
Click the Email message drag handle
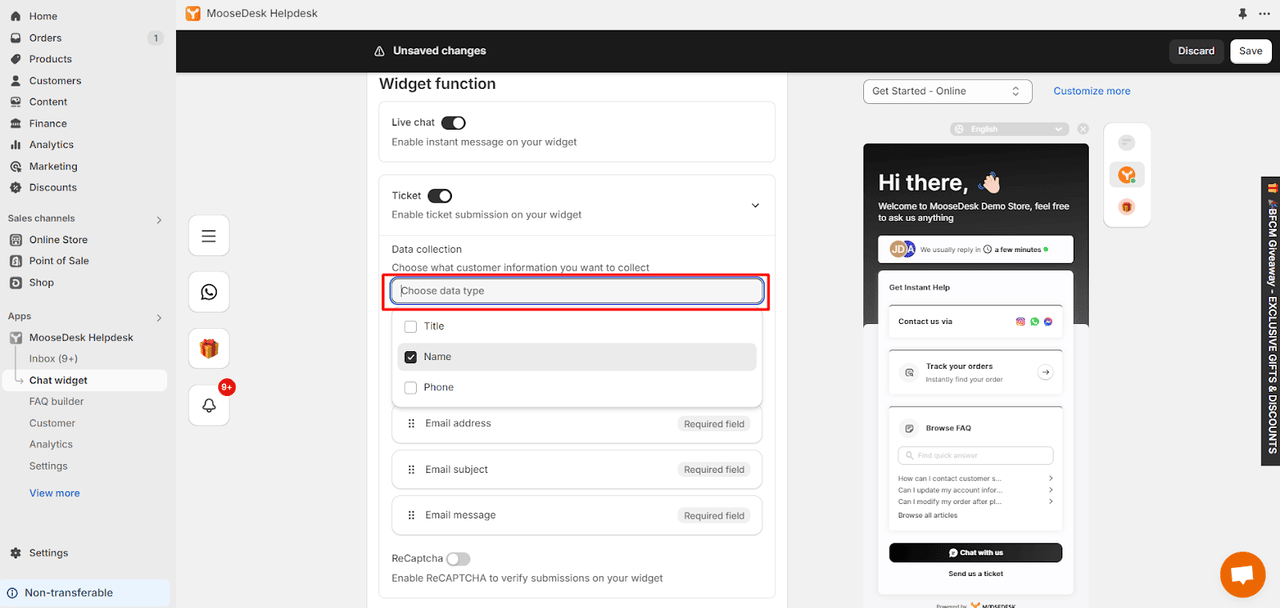click(411, 515)
